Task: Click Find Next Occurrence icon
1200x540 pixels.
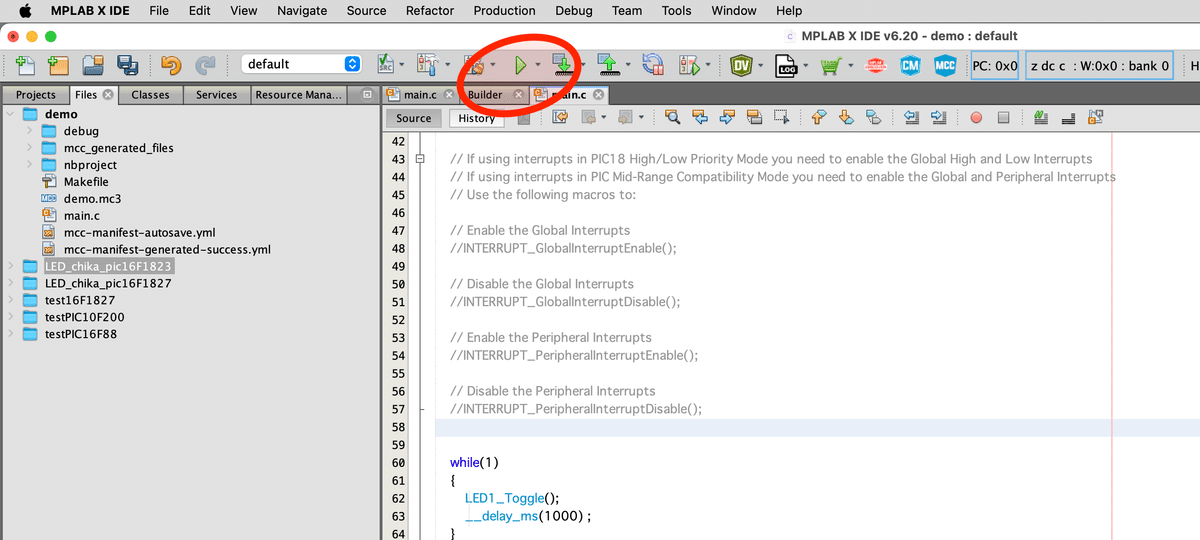Action: (x=727, y=118)
